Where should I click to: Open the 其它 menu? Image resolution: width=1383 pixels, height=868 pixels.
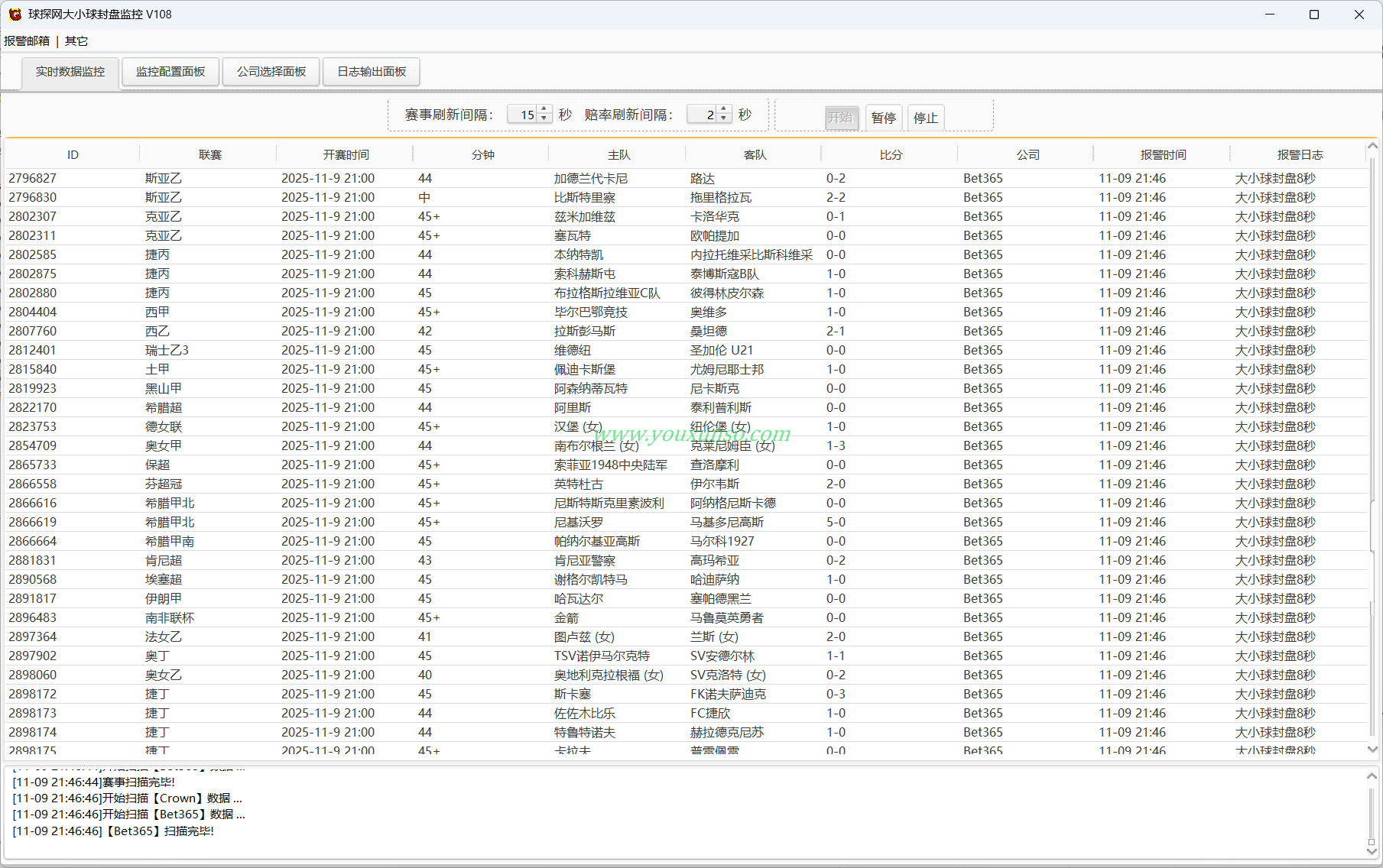click(x=76, y=41)
